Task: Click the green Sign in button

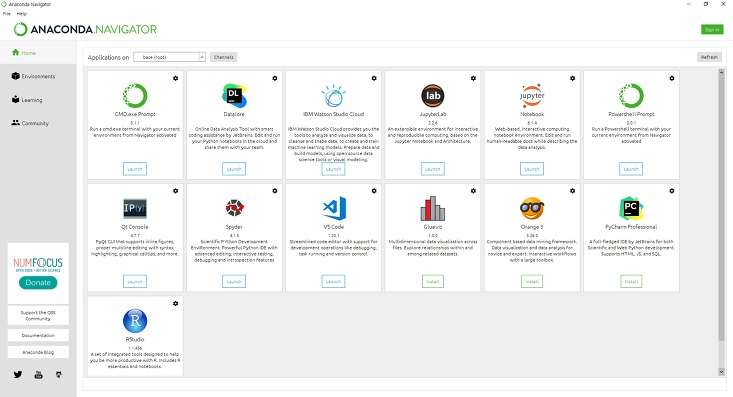Action: (712, 29)
